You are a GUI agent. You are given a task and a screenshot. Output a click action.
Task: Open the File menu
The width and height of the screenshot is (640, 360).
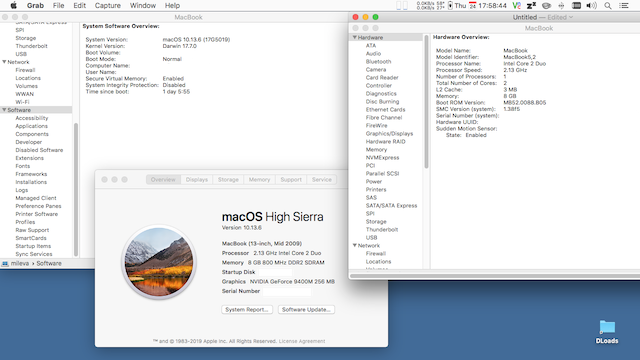[58, 5]
